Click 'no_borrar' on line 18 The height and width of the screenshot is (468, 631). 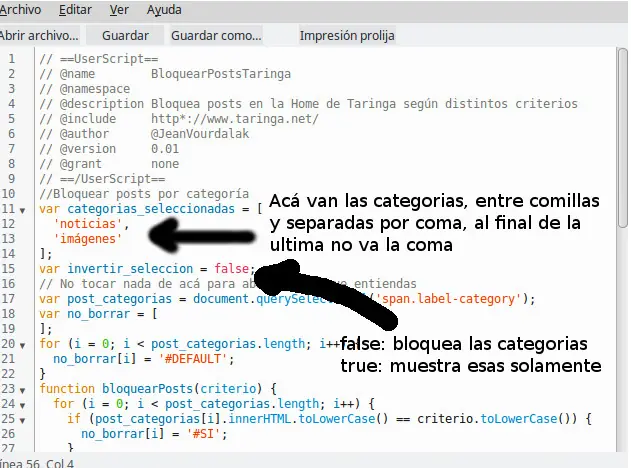pos(99,314)
